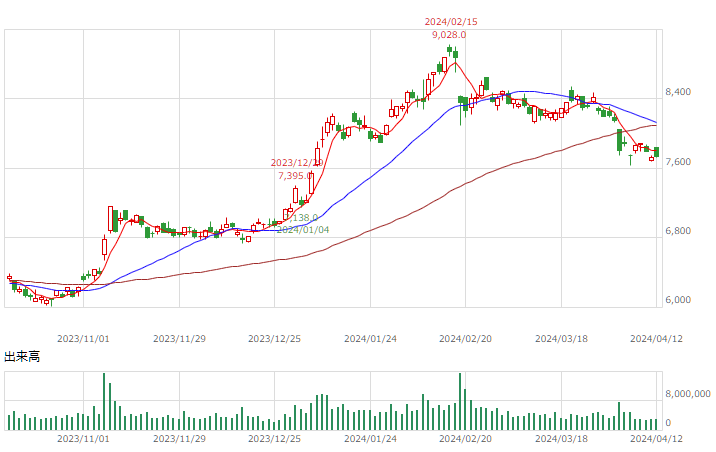Image resolution: width=716 pixels, height=452 pixels.
Task: Click the 2024/02/15 high date annotation
Action: pos(451,21)
